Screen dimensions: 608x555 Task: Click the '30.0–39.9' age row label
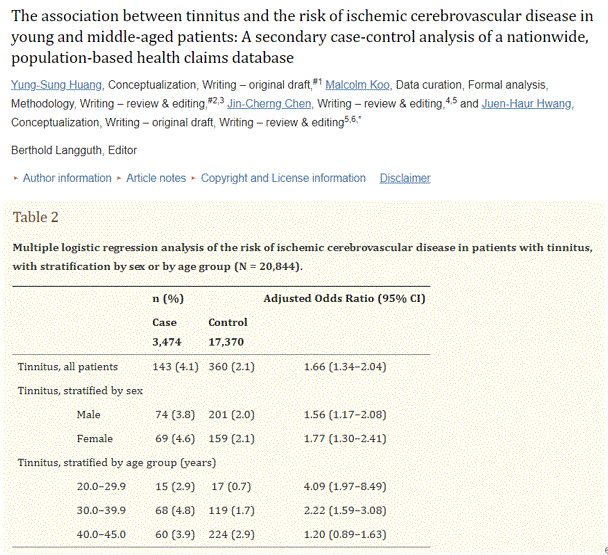click(101, 510)
